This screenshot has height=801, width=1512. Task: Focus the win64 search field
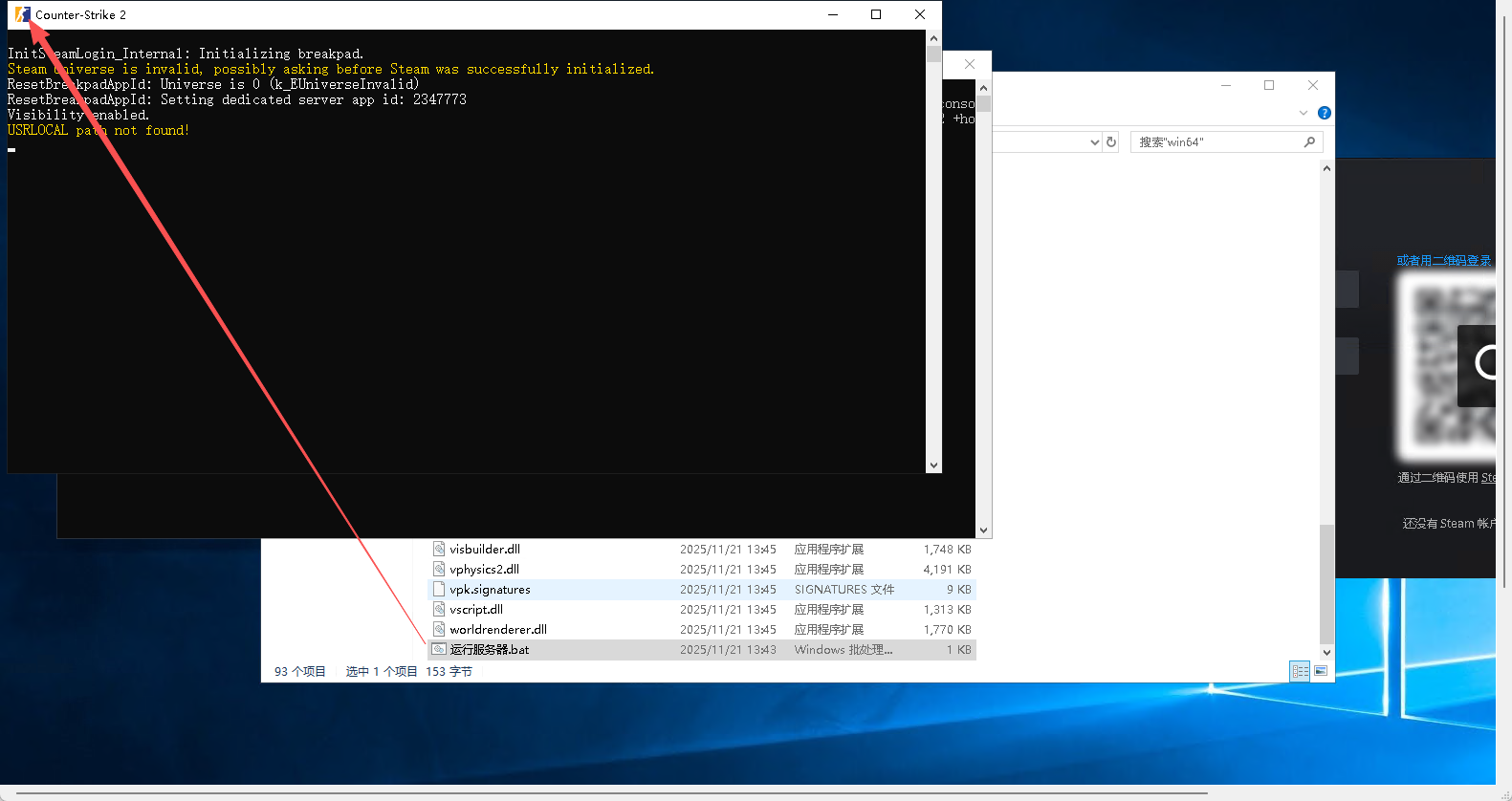click(x=1215, y=142)
